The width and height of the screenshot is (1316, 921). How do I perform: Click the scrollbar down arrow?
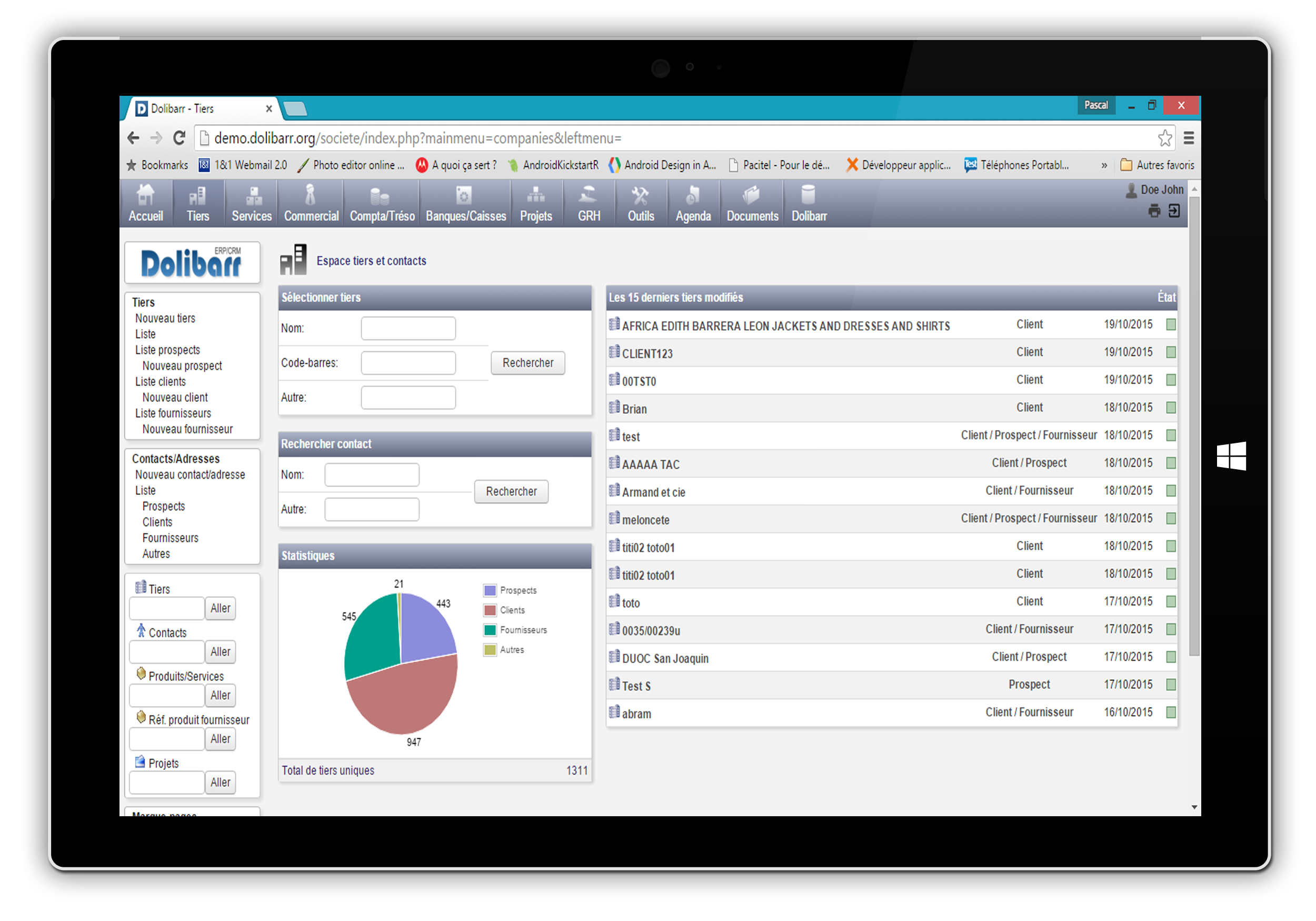(x=1194, y=807)
